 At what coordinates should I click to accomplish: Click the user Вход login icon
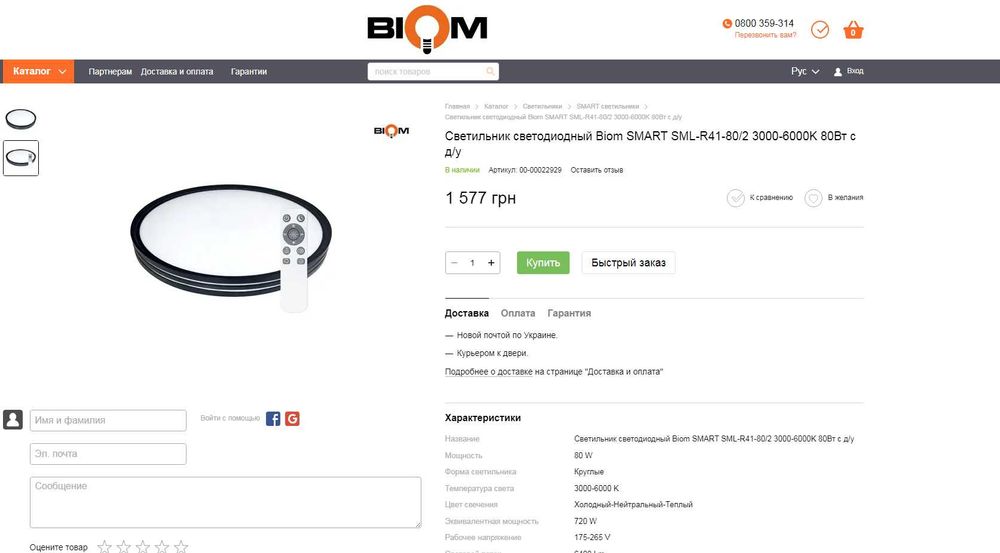(x=838, y=71)
